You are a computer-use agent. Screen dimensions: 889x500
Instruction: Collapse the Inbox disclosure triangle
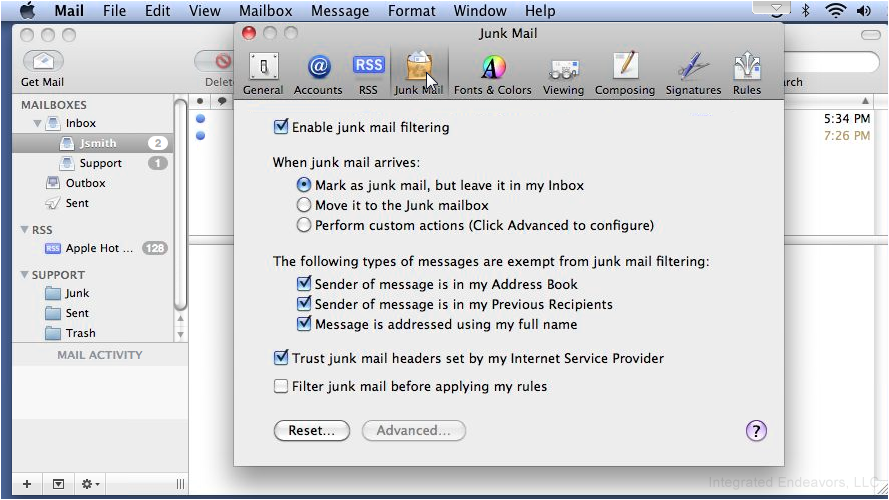37,123
